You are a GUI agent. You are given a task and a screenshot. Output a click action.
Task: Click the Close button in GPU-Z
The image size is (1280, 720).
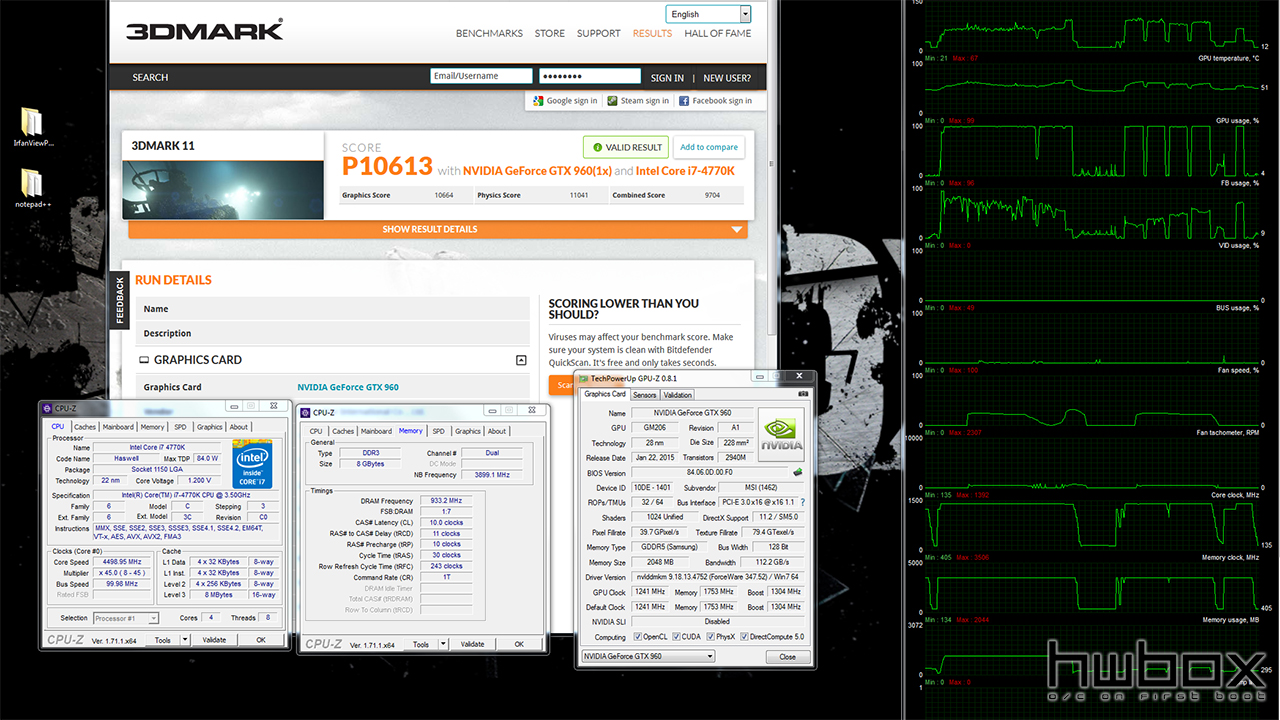788,657
